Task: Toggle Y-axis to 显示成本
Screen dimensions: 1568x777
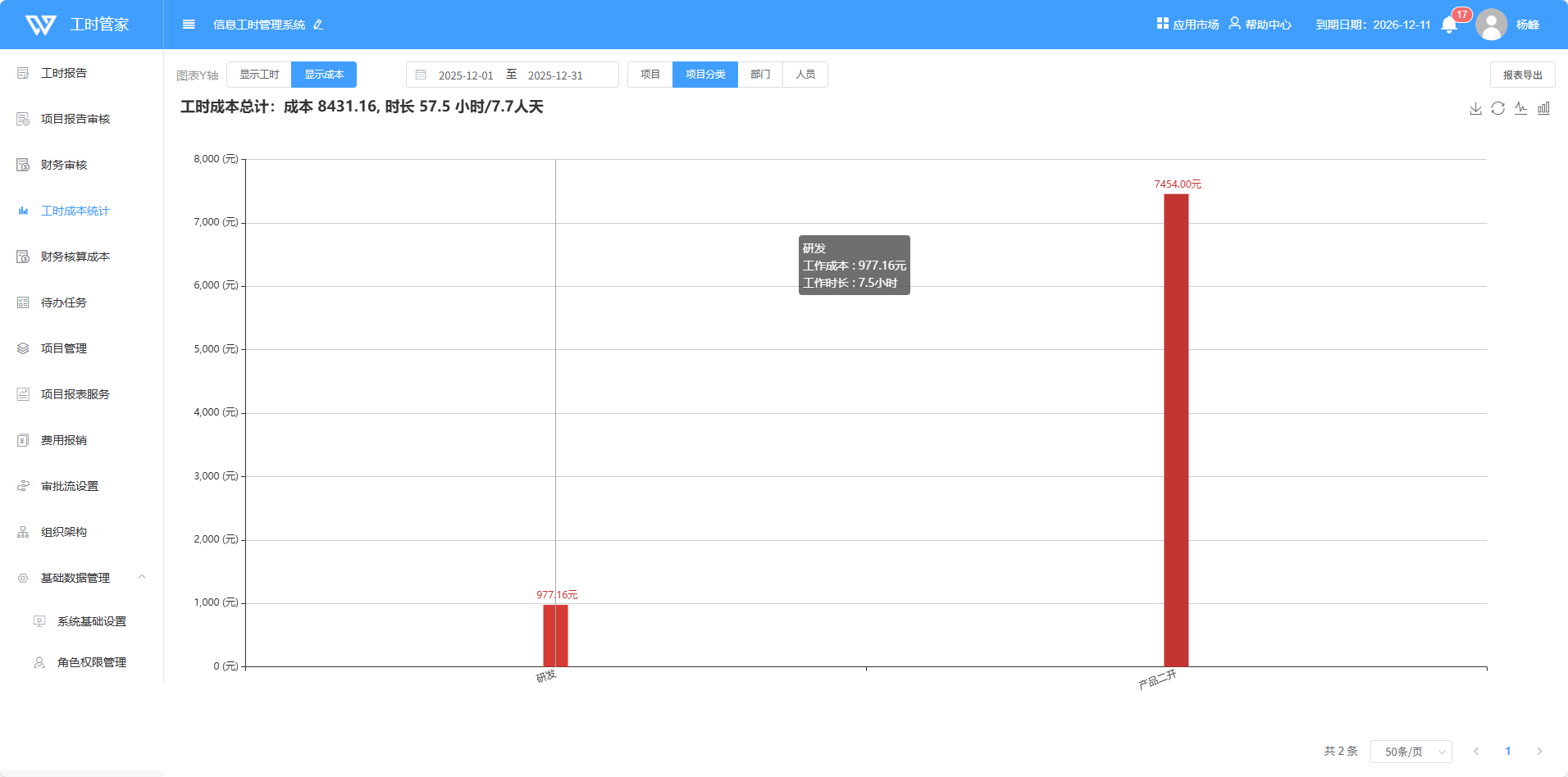Action: tap(324, 75)
